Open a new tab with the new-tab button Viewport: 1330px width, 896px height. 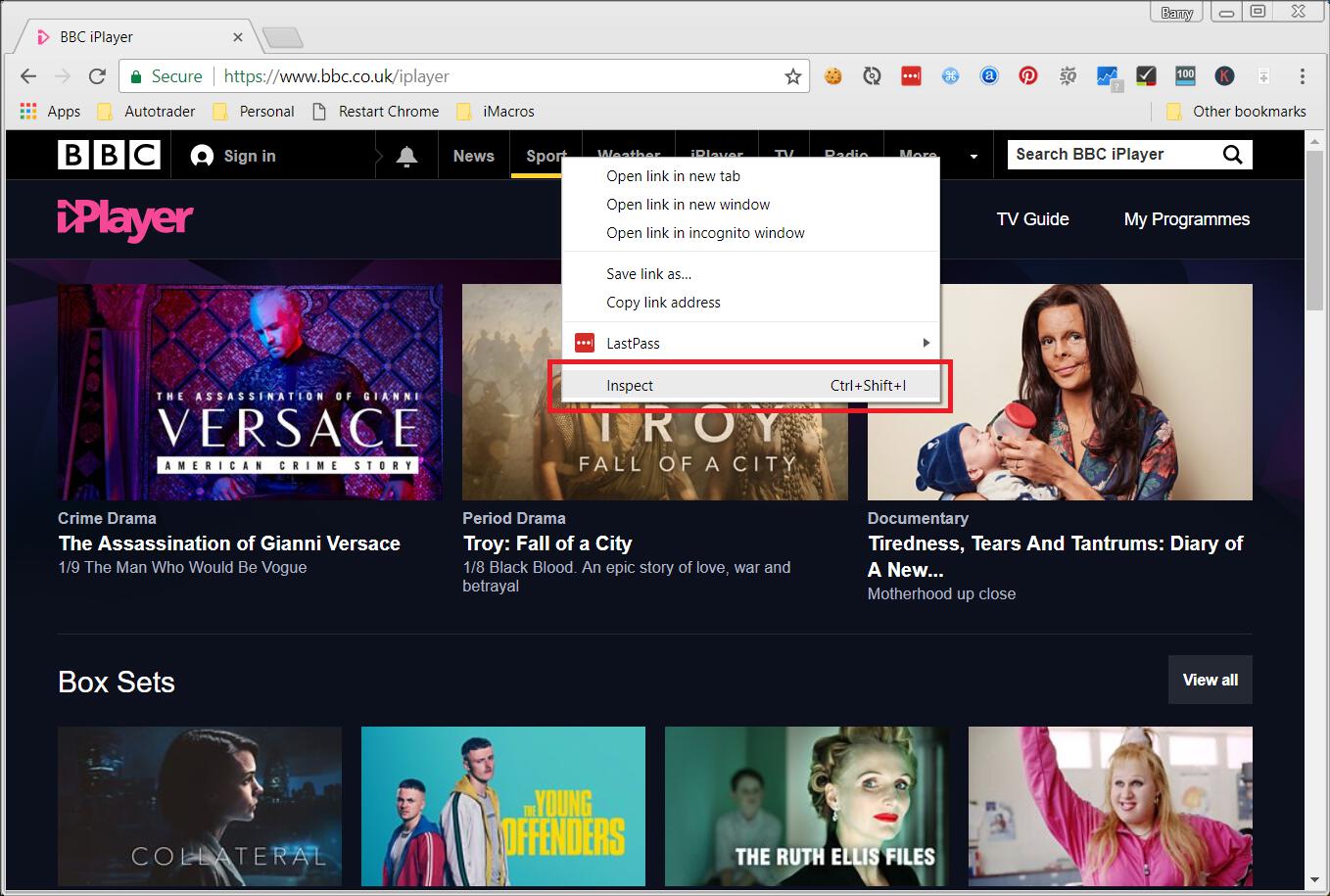pyautogui.click(x=283, y=38)
